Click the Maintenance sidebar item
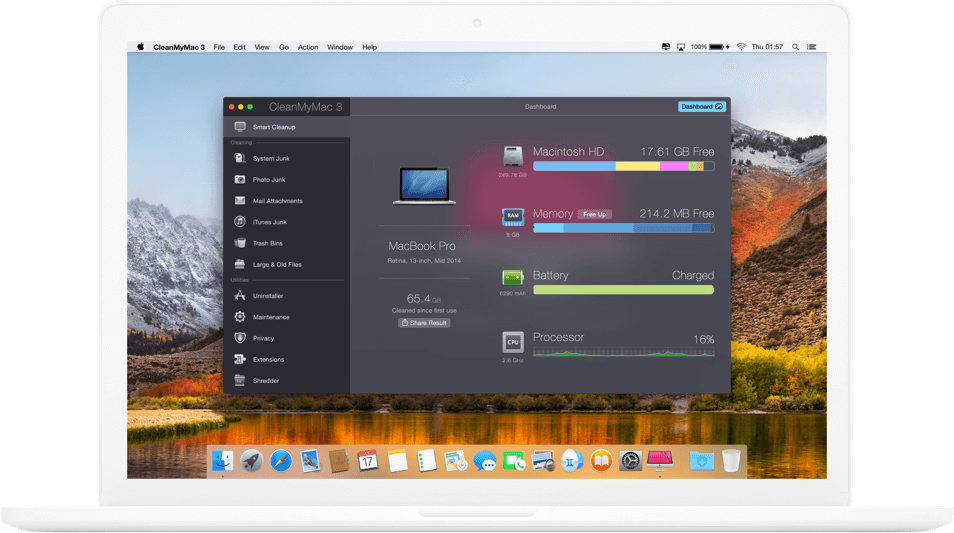This screenshot has height=533, width=954. coord(270,317)
